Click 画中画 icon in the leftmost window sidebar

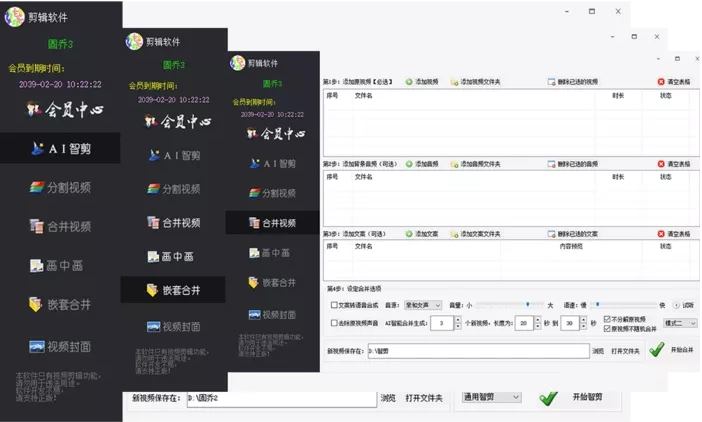[x=37, y=266]
